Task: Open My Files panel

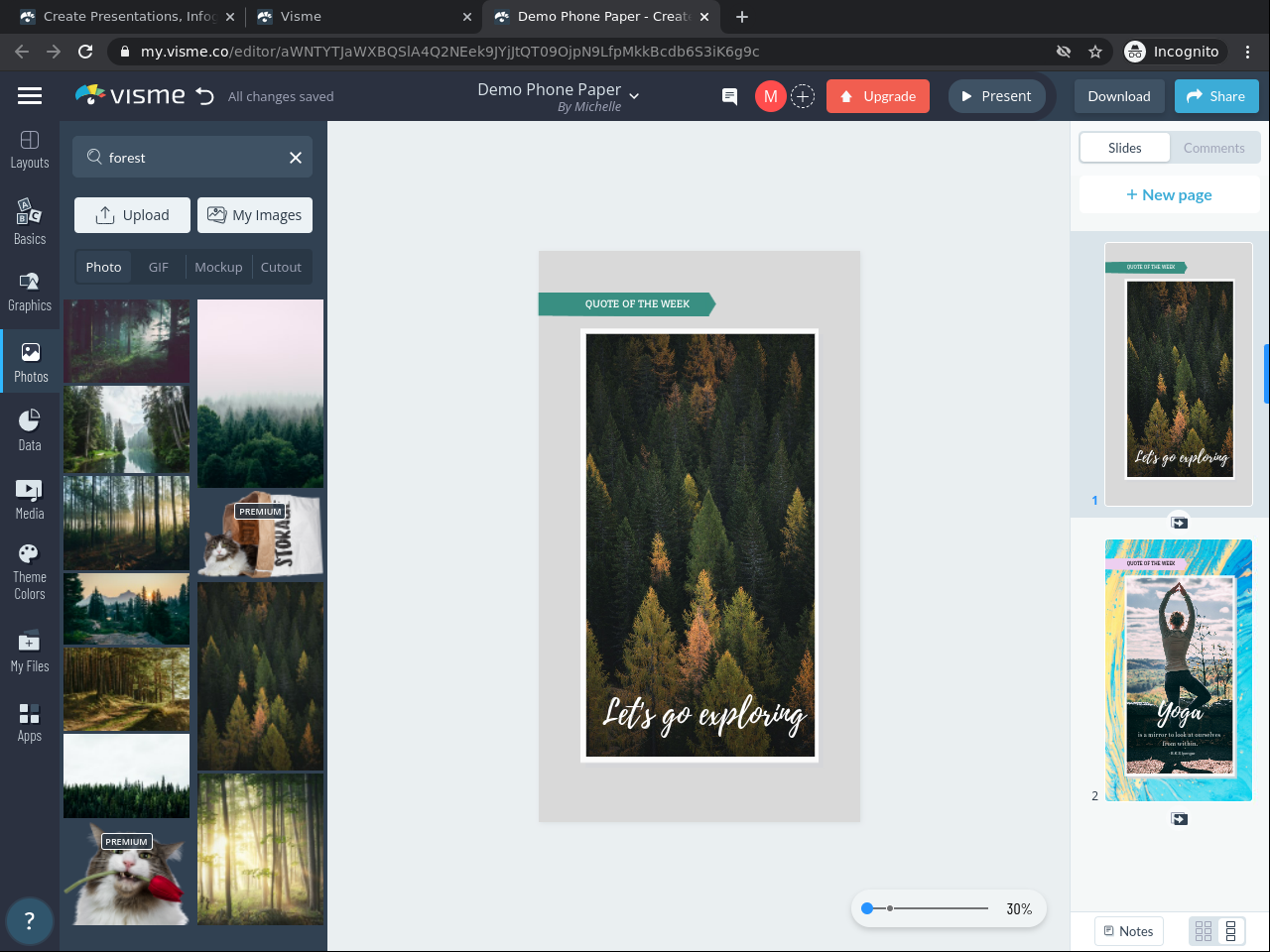Action: point(30,652)
